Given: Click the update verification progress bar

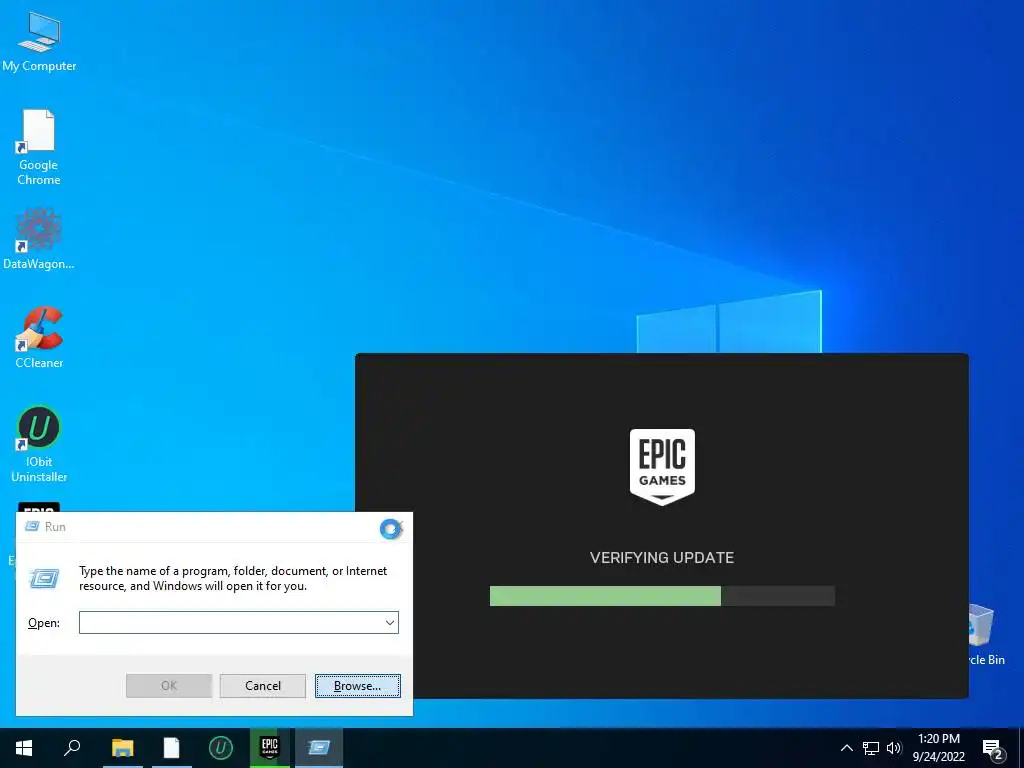Looking at the screenshot, I should 662,596.
